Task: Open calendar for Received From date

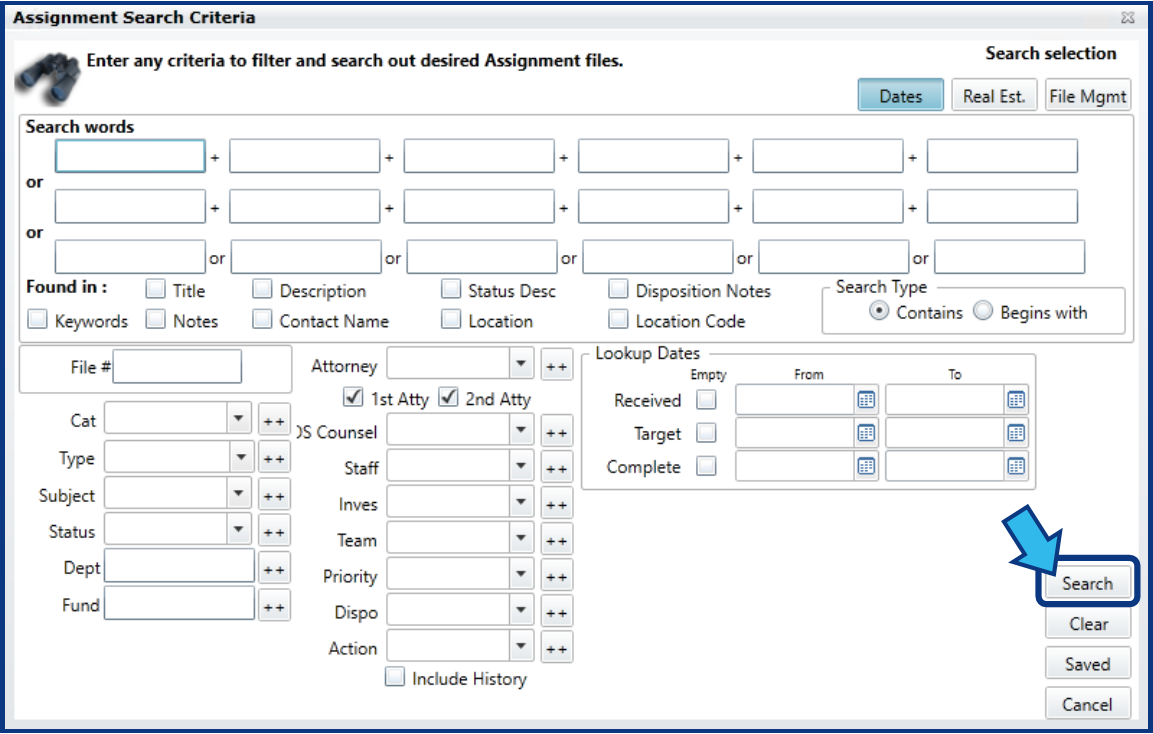Action: 866,400
